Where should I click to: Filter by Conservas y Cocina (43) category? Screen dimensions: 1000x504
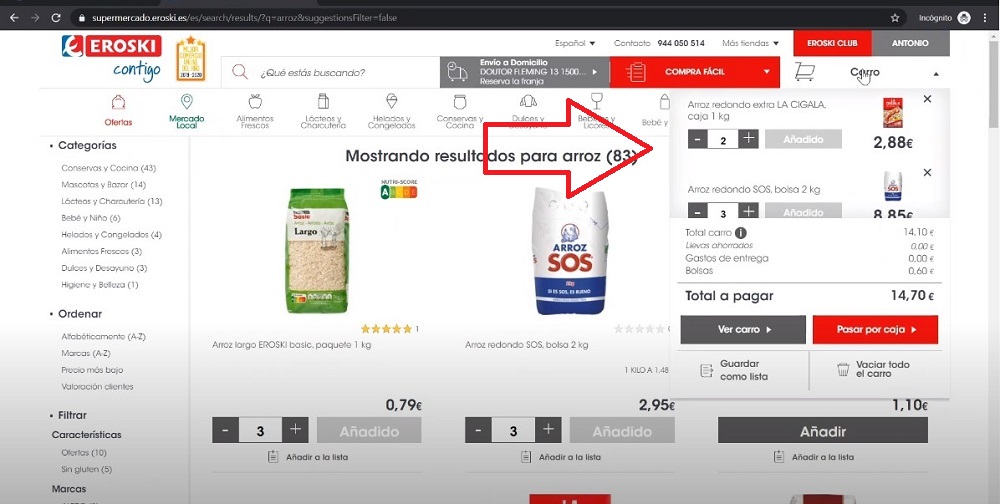pyautogui.click(x=108, y=168)
